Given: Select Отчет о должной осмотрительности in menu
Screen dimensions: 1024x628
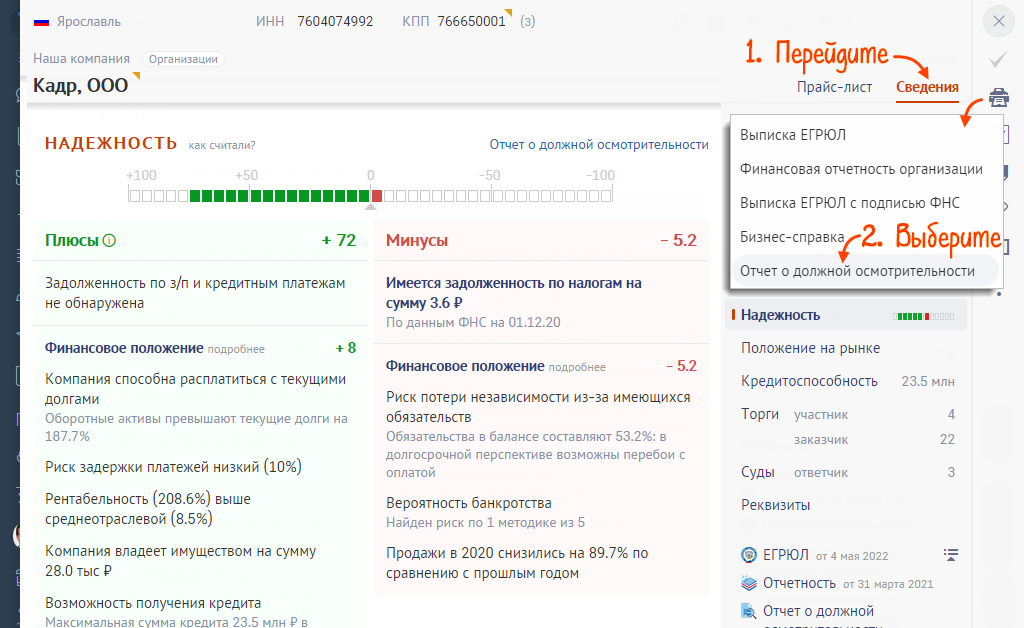Looking at the screenshot, I should point(857,271).
